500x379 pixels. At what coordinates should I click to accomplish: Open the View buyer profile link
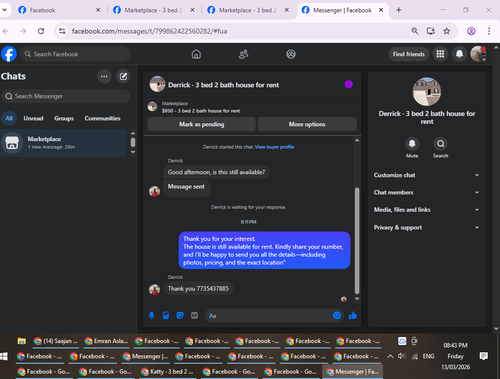point(274,147)
